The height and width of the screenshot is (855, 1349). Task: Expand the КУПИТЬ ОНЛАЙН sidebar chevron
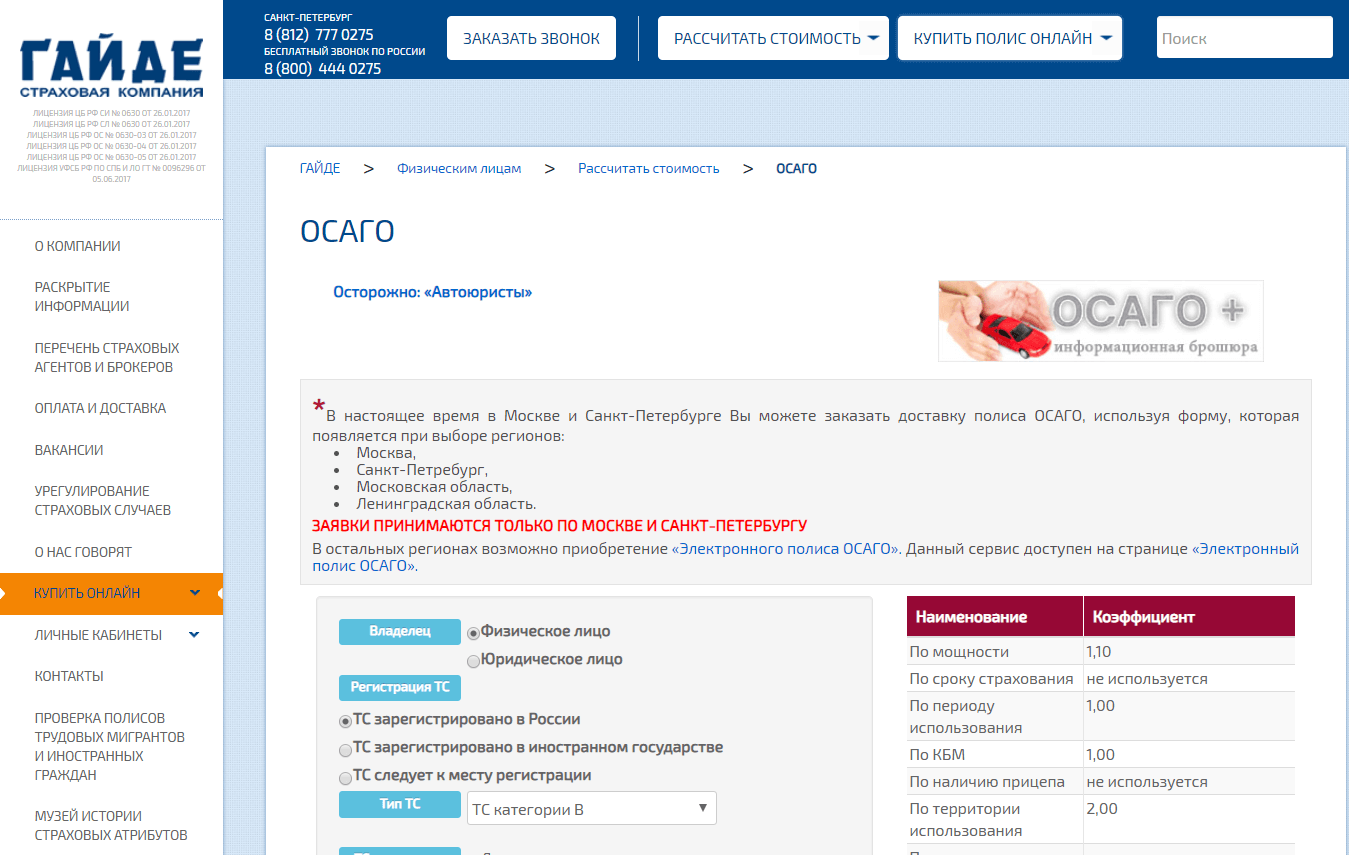tap(195, 593)
